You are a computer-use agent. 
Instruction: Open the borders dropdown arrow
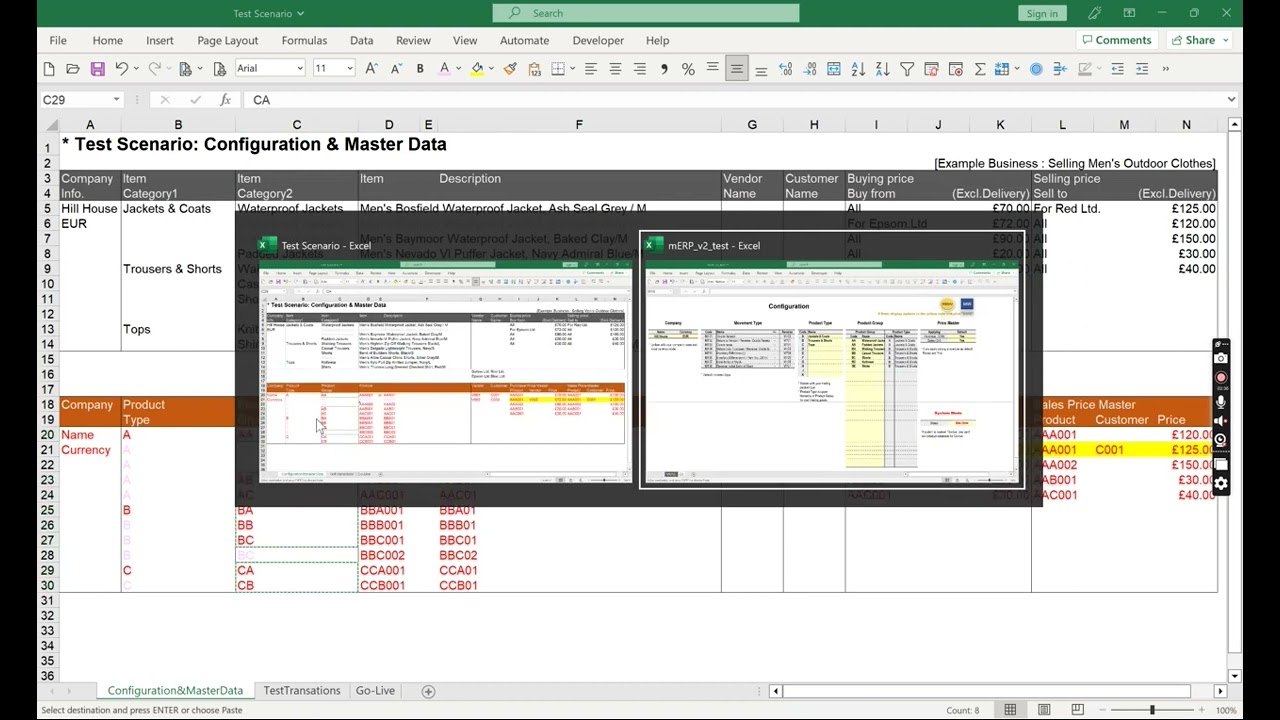[x=572, y=69]
